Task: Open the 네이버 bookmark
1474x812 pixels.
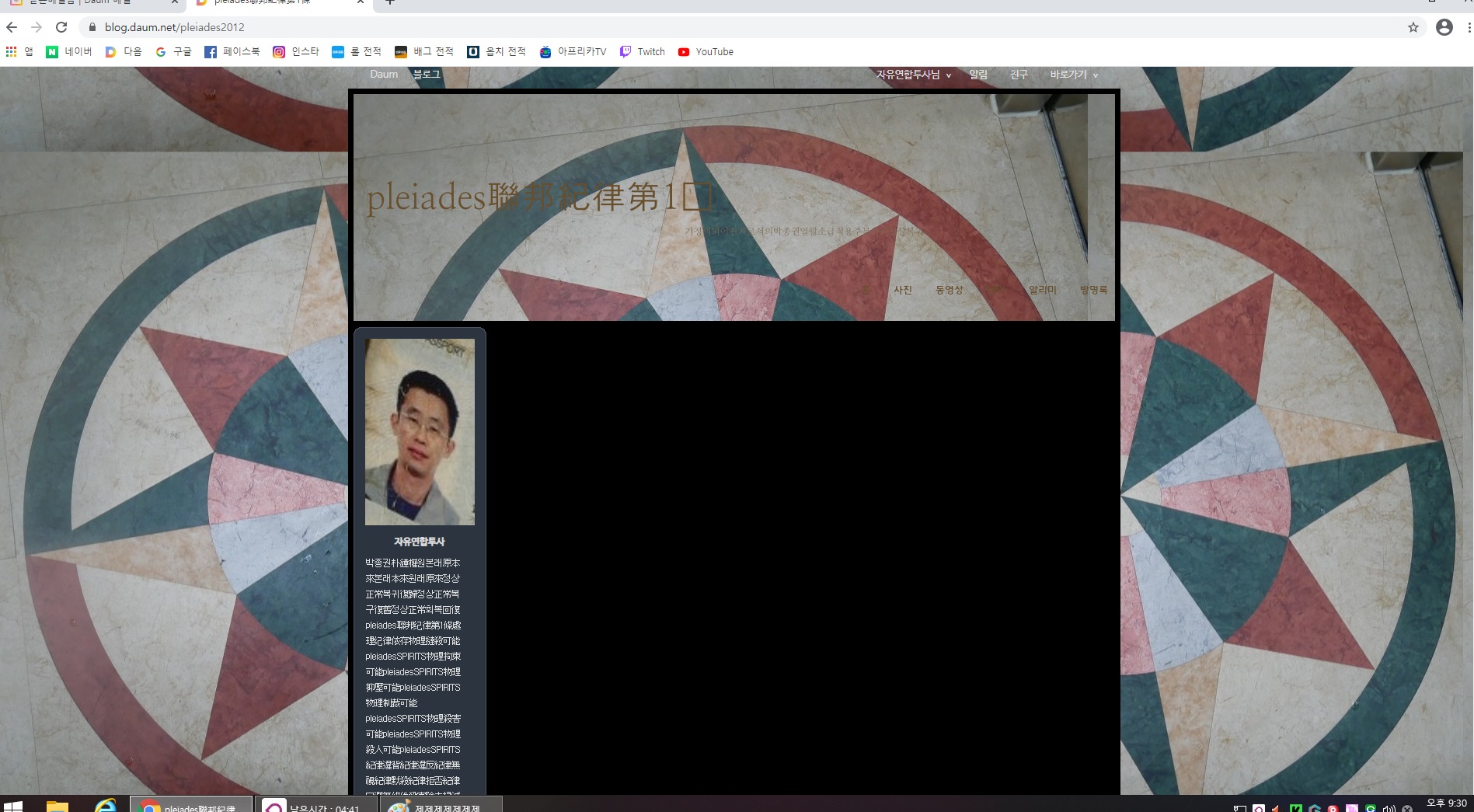Action: coord(69,52)
